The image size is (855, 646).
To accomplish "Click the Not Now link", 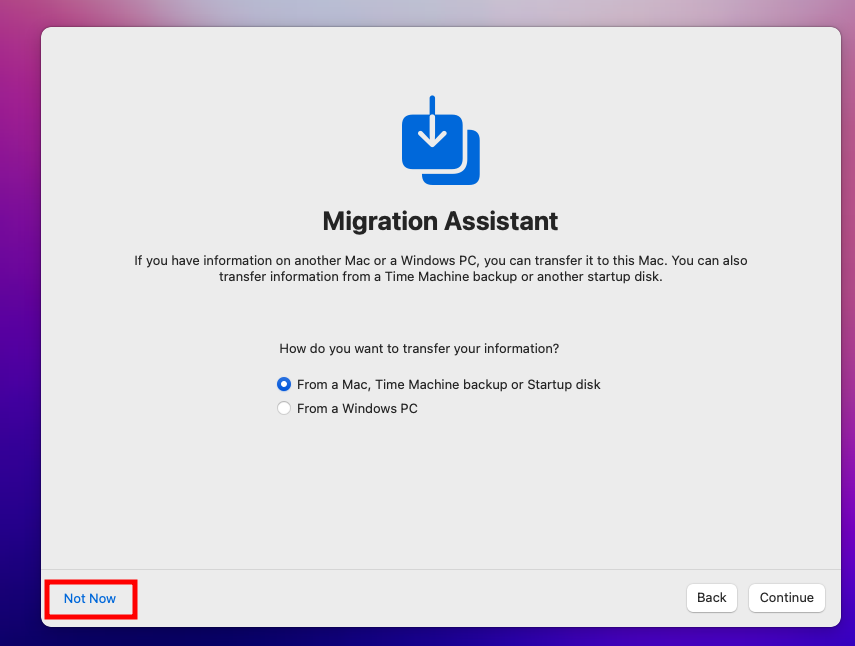I will click(90, 599).
